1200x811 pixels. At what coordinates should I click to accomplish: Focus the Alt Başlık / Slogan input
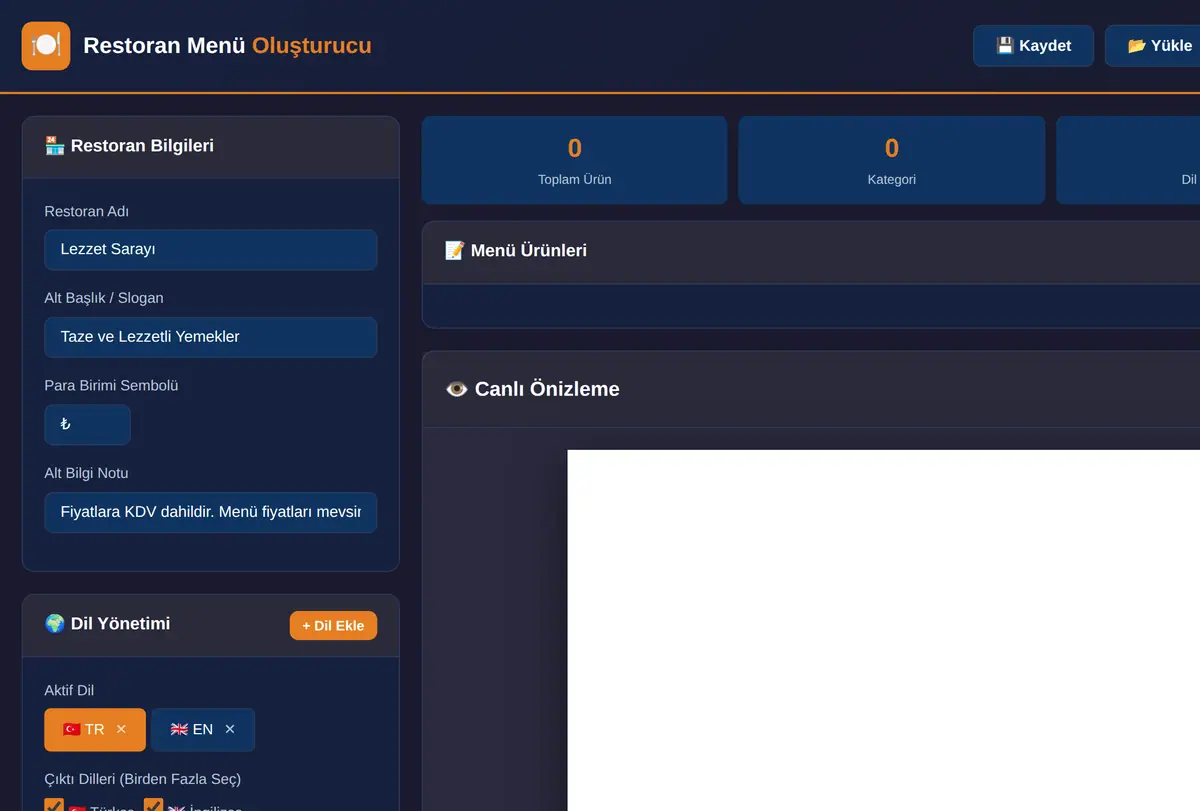(211, 337)
